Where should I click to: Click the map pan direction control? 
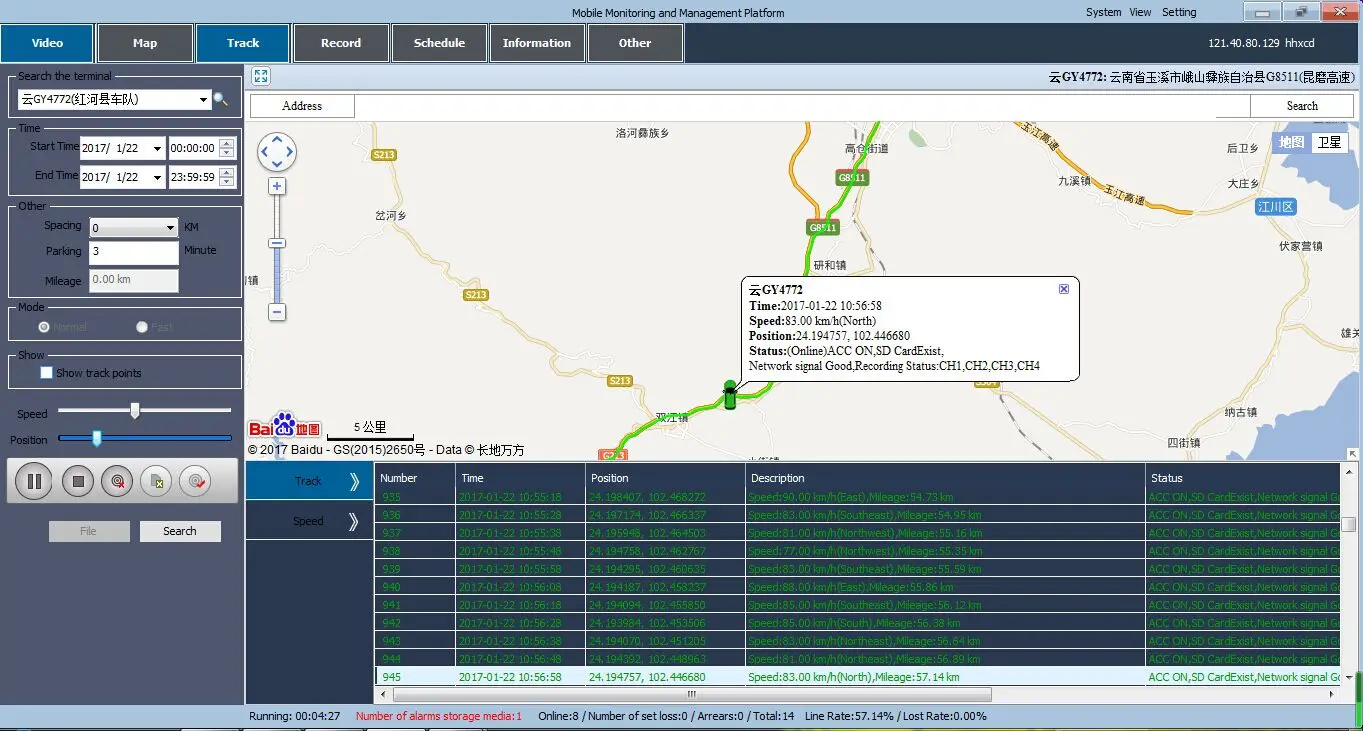[277, 152]
